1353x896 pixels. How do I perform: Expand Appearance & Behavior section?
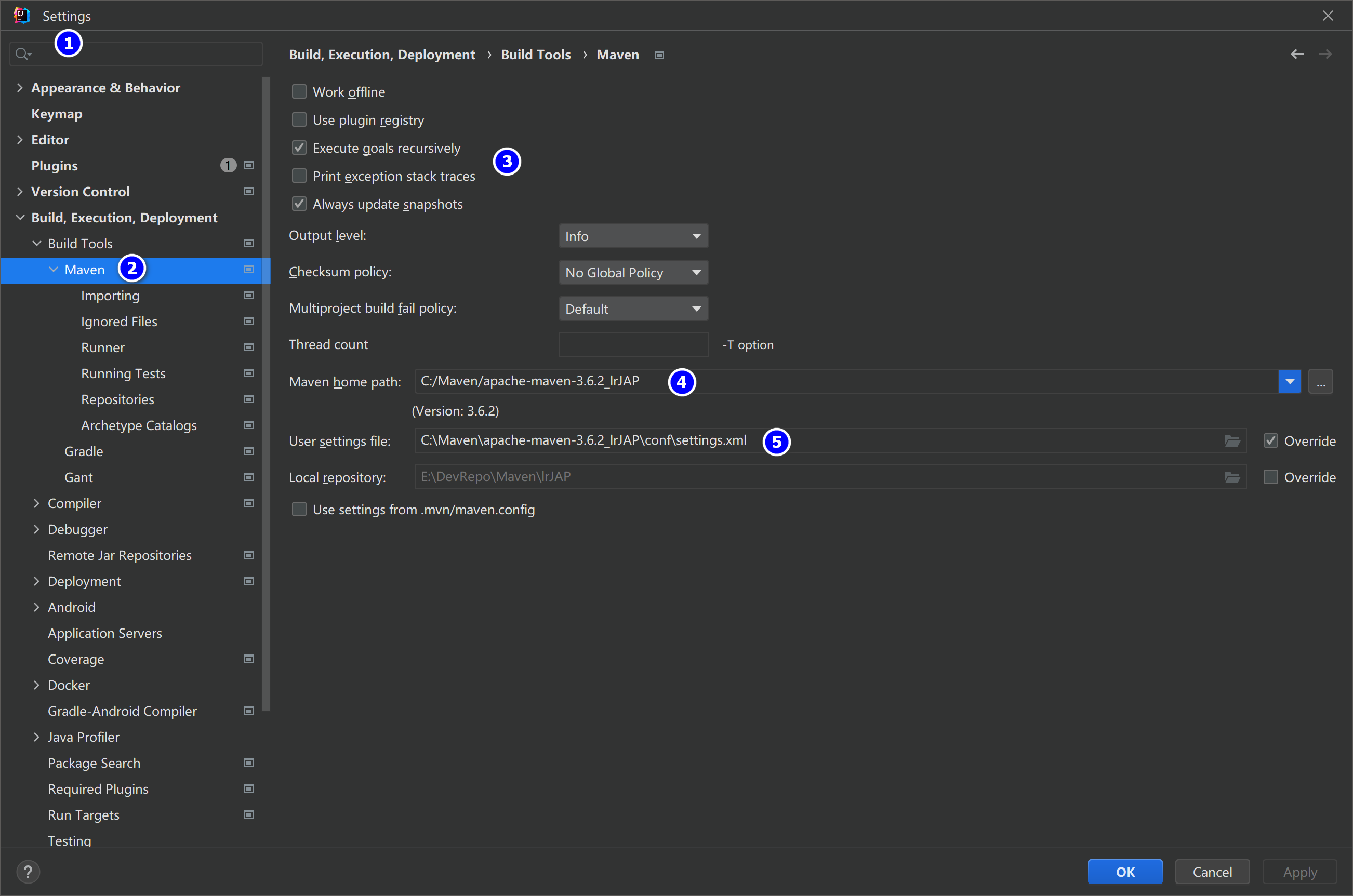point(20,87)
